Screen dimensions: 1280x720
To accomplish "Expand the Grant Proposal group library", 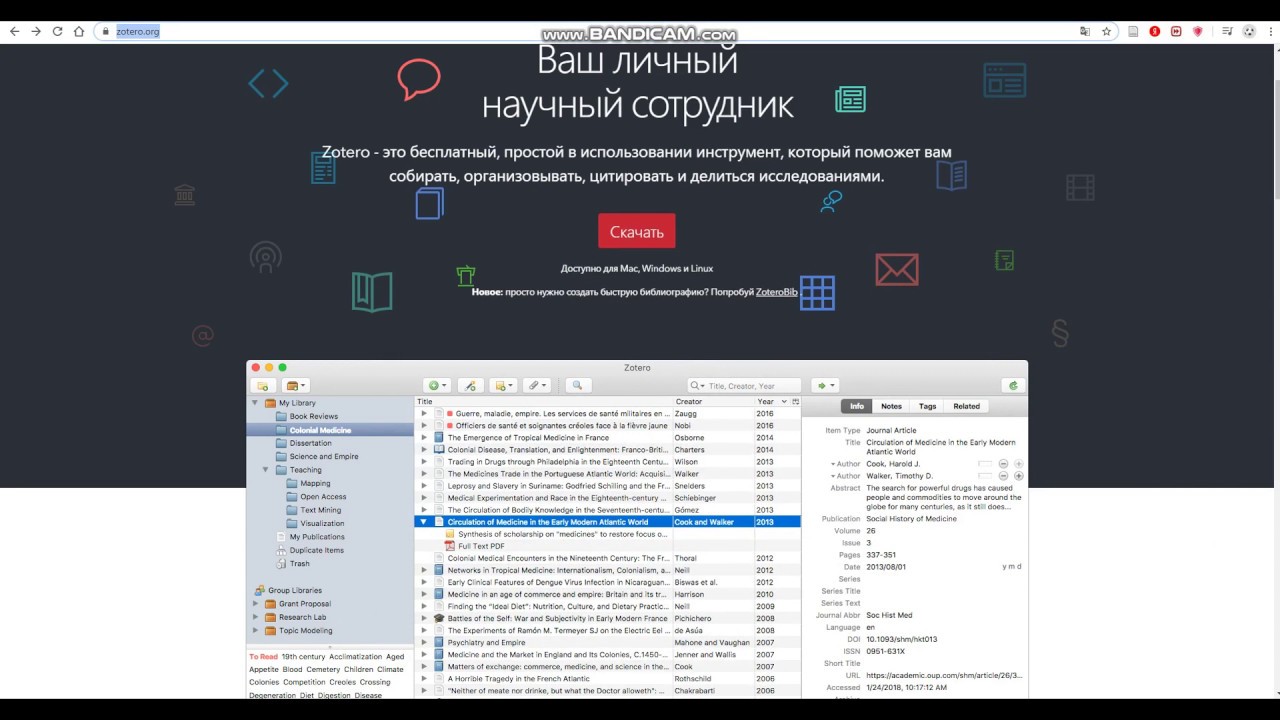I will pyautogui.click(x=255, y=604).
